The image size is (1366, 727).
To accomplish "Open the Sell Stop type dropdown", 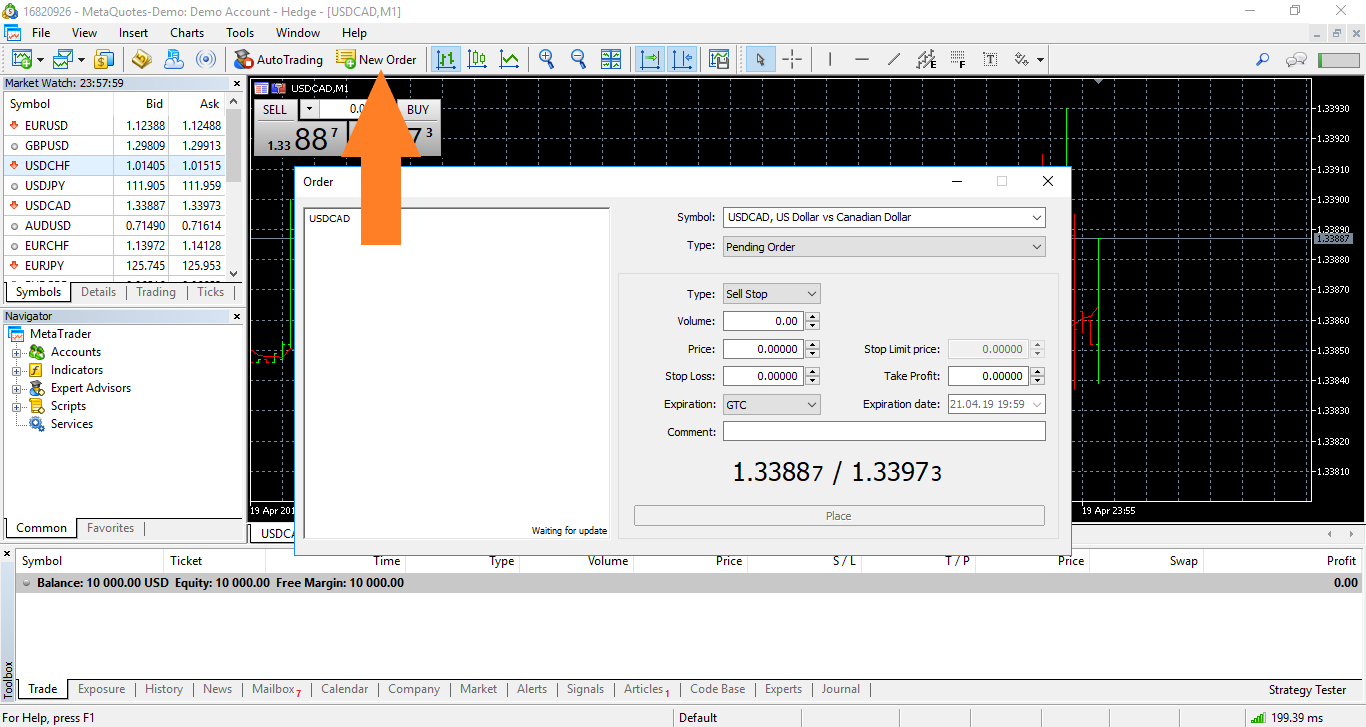I will click(x=771, y=294).
